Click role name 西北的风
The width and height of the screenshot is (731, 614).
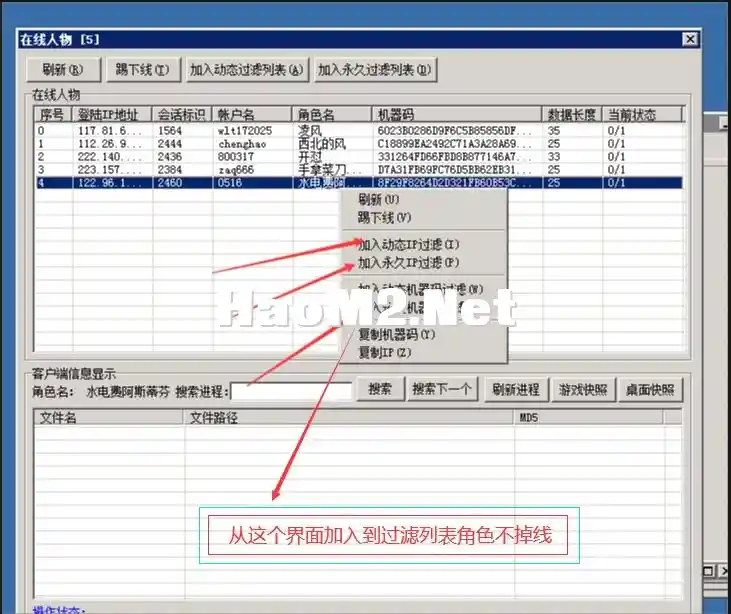tap(322, 144)
